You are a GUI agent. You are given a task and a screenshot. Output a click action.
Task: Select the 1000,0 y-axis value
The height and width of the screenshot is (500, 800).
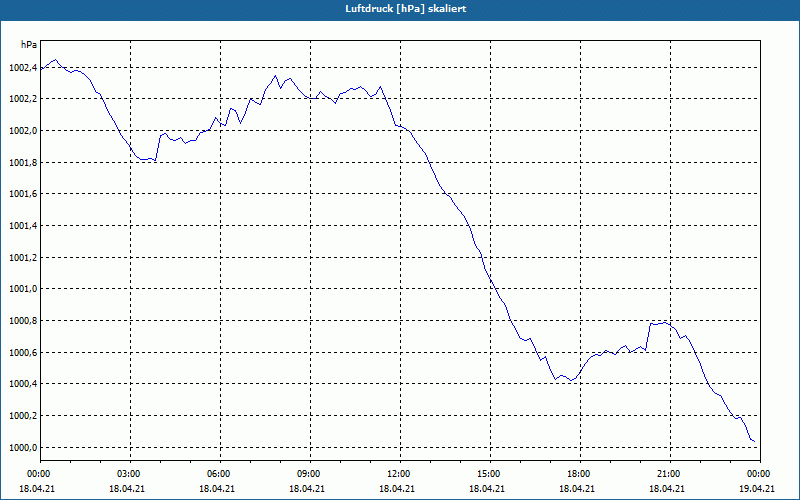click(23, 447)
